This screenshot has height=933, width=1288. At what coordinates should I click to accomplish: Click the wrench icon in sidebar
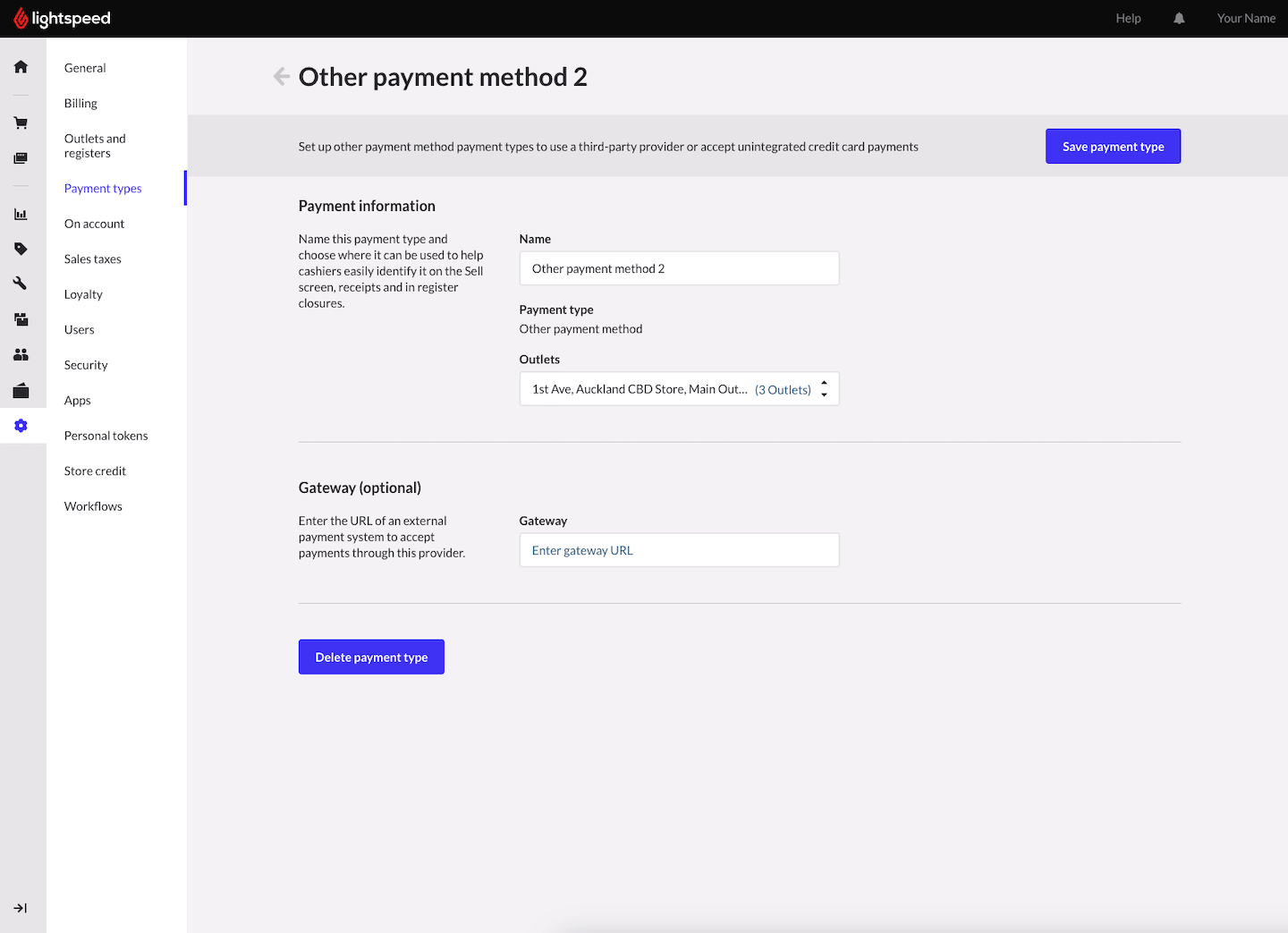21,284
